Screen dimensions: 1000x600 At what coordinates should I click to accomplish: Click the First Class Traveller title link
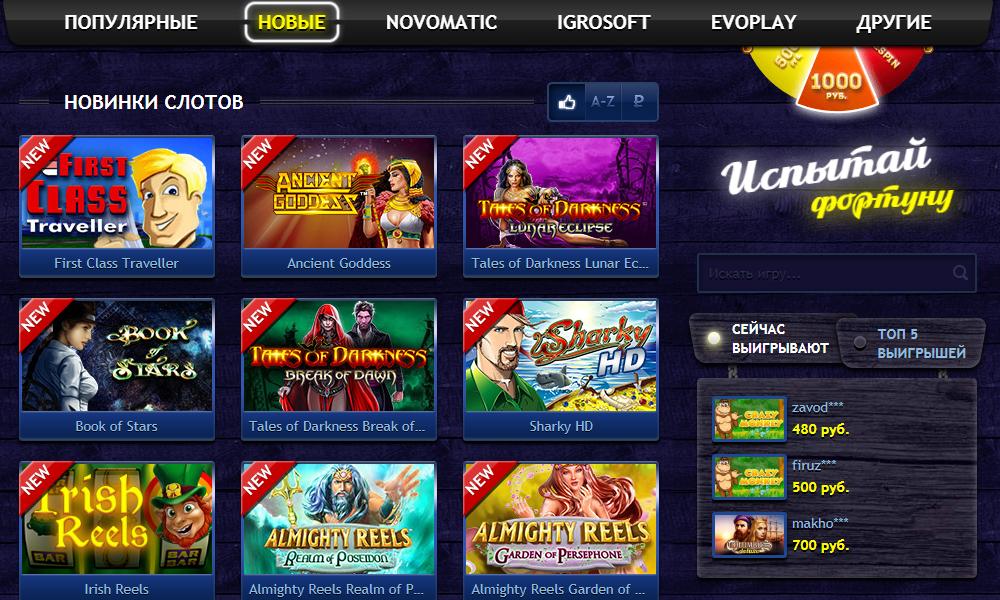pos(117,263)
